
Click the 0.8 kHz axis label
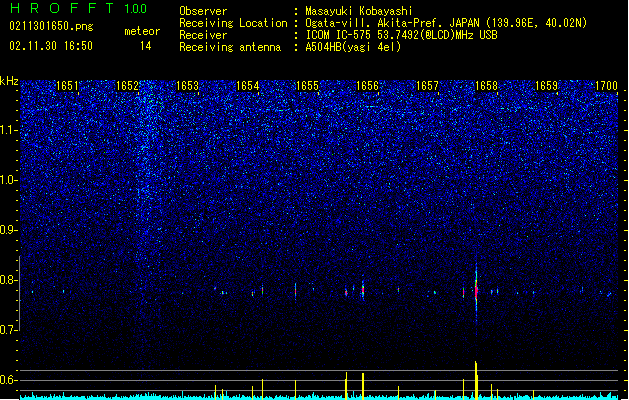(x=9, y=280)
